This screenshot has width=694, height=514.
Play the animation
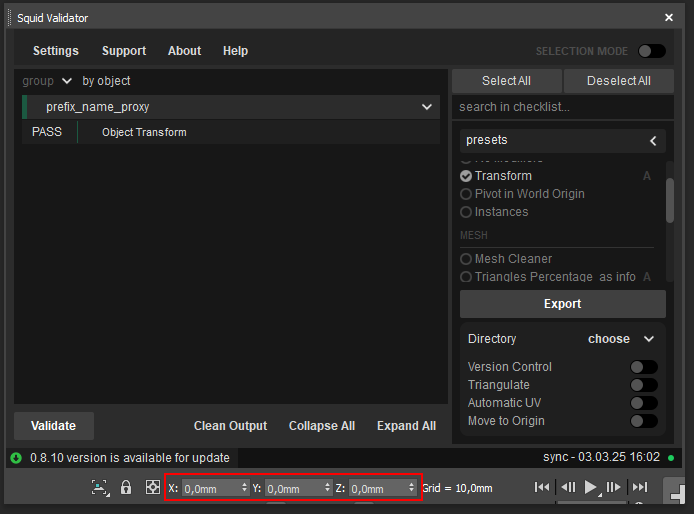pos(590,487)
